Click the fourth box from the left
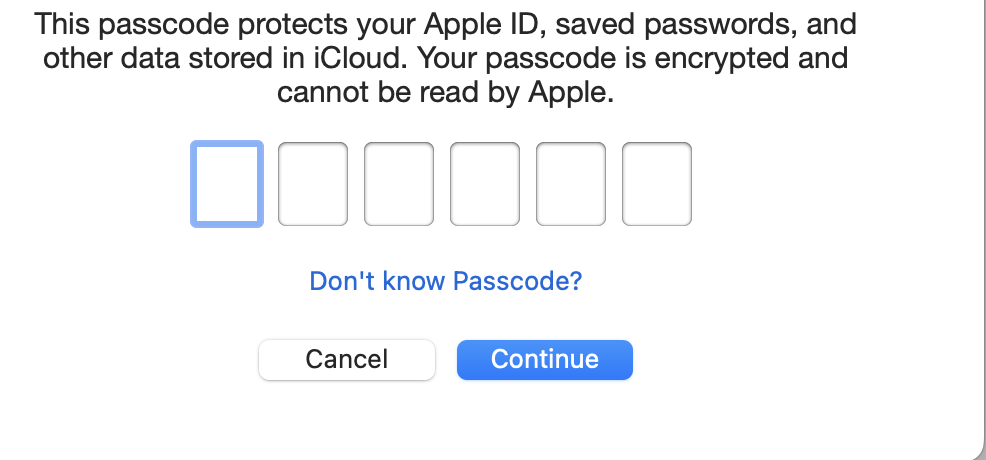 485,184
